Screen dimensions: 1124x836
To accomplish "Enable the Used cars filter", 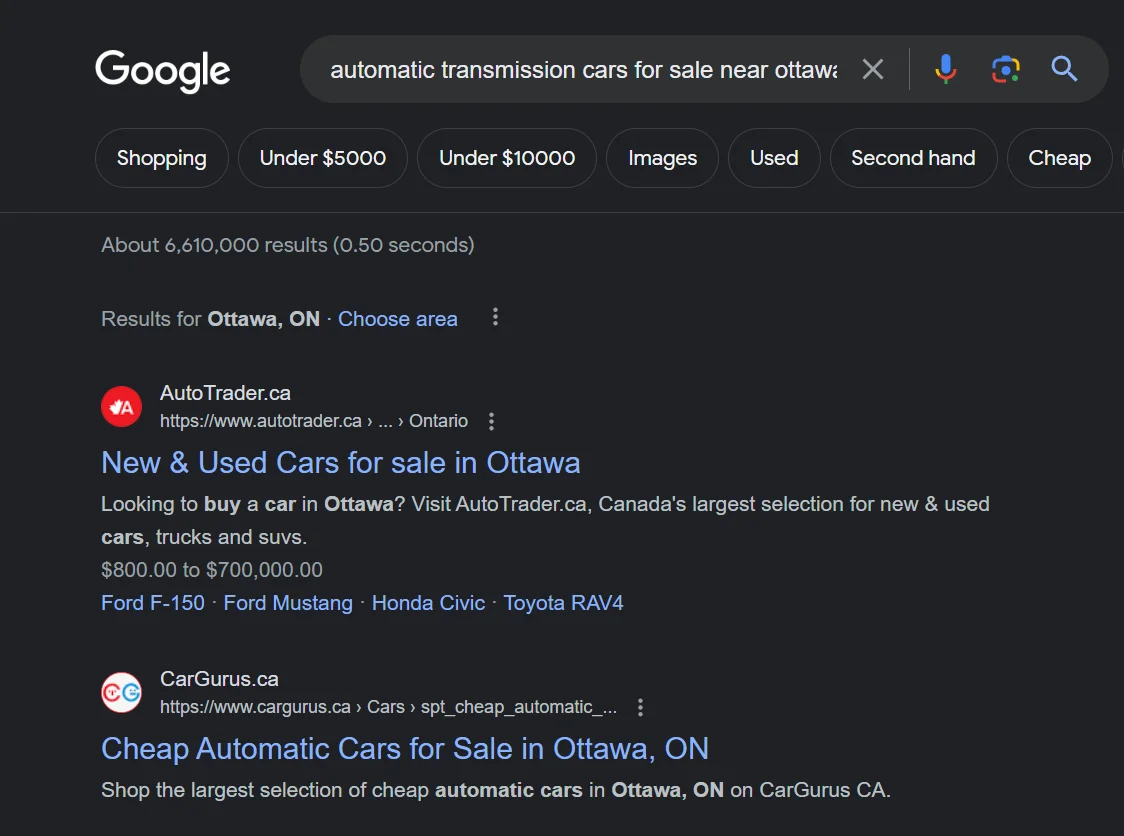I will (x=774, y=158).
